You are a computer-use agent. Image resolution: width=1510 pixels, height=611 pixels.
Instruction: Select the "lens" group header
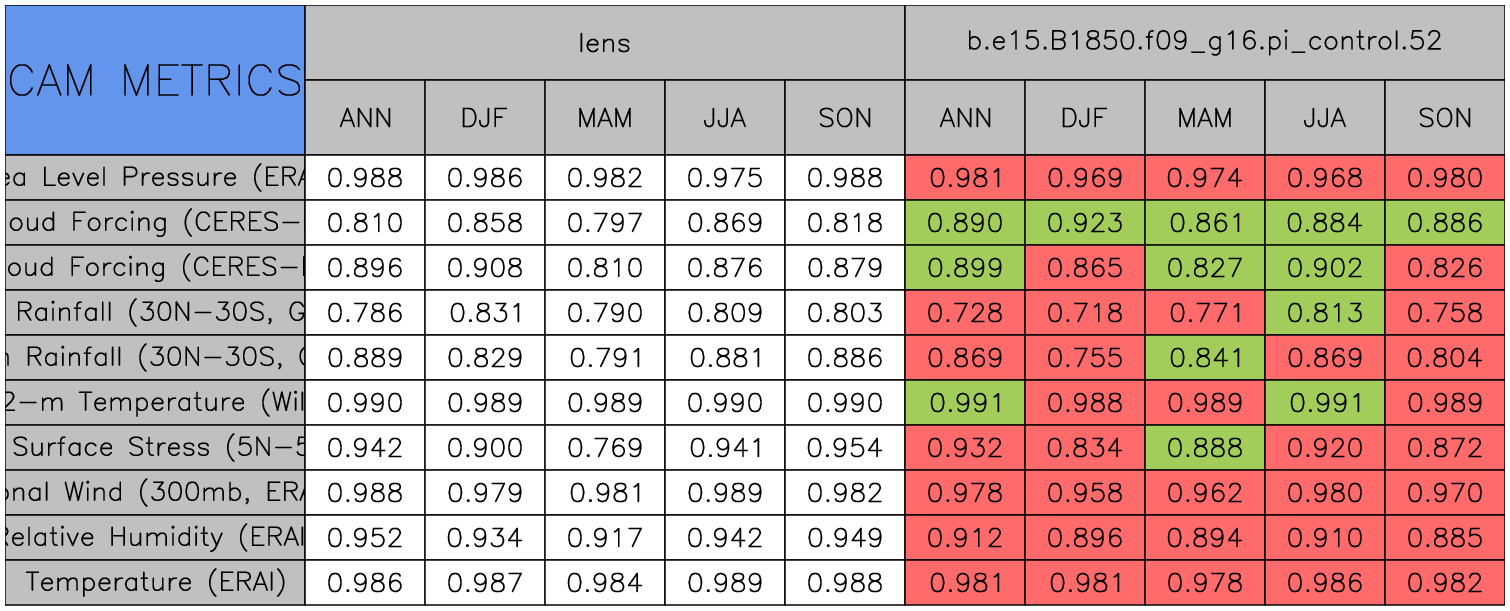tap(604, 42)
